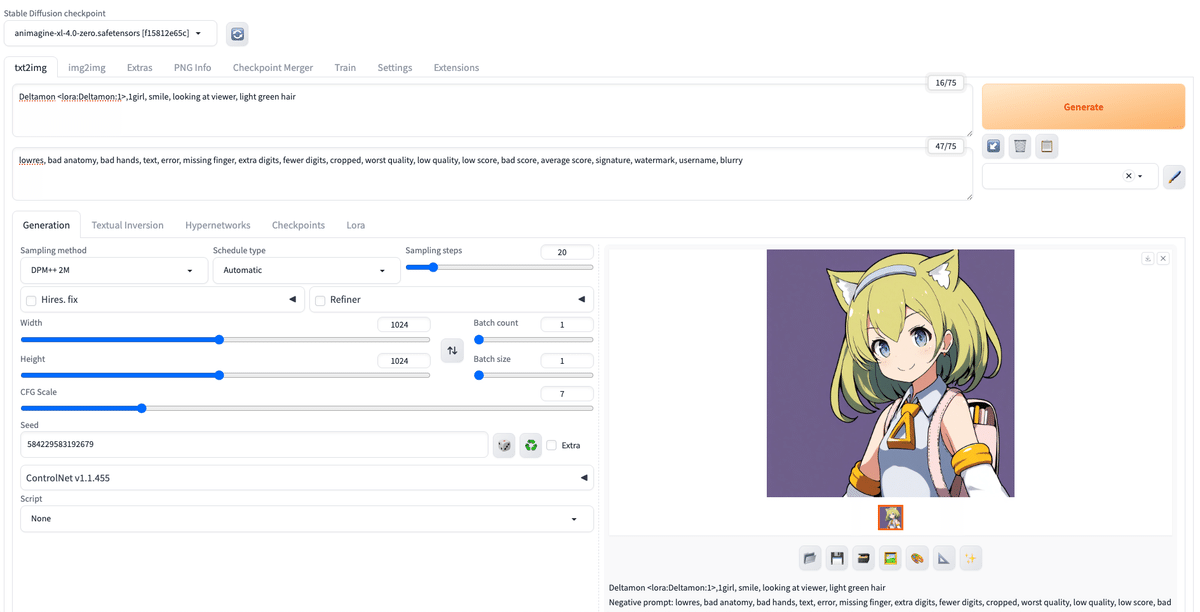Click the Generate button

coord(1083,107)
